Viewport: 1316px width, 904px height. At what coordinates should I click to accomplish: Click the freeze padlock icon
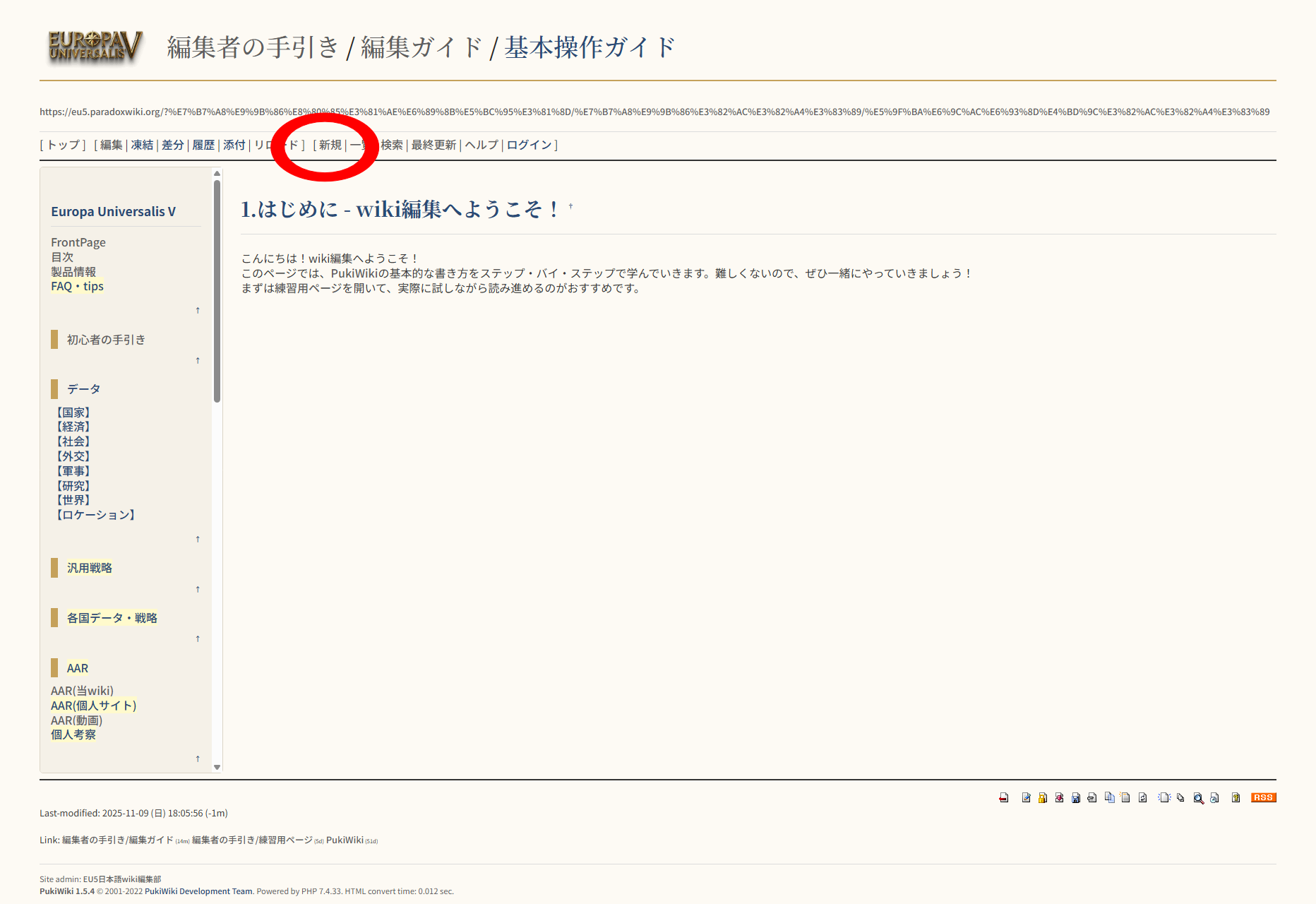(1042, 798)
